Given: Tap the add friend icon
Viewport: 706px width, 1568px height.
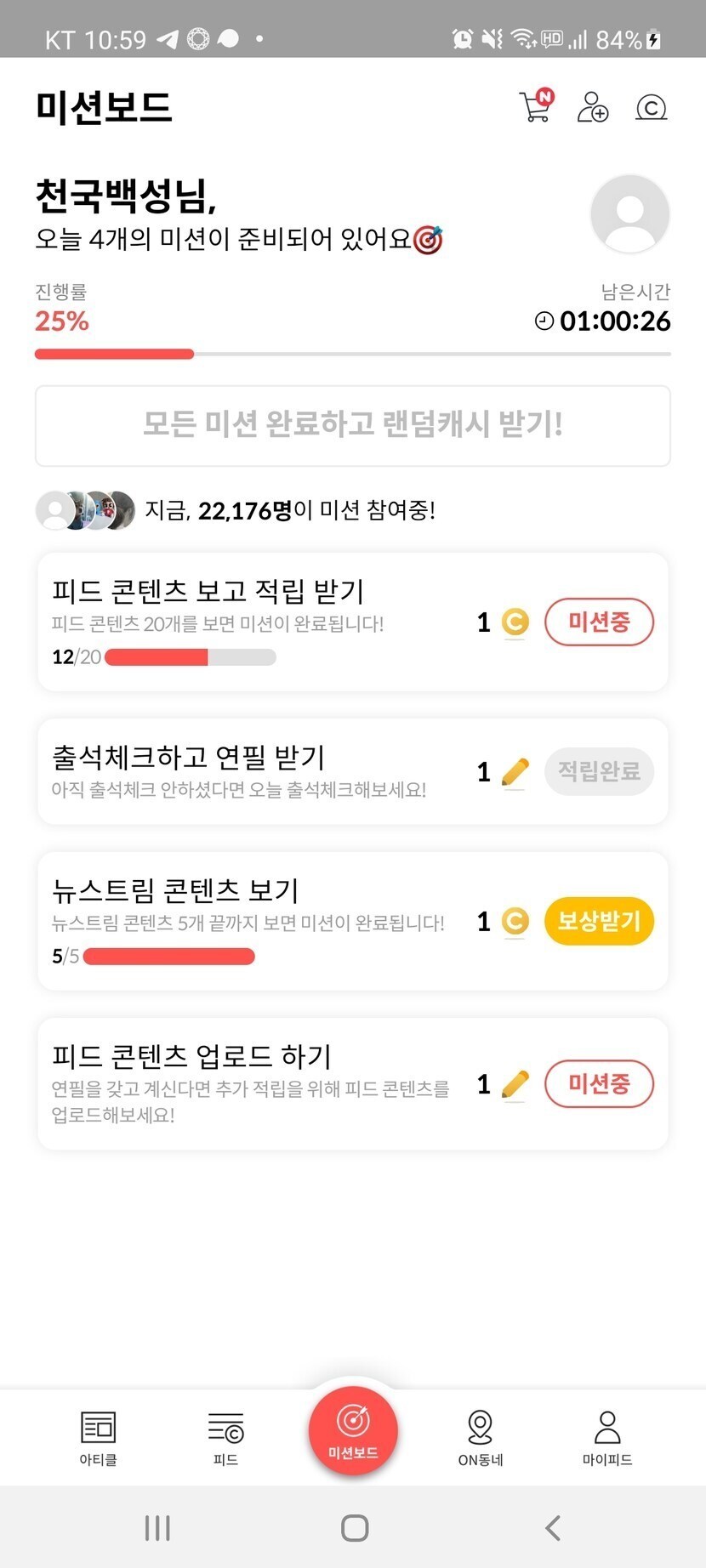Looking at the screenshot, I should click(593, 107).
